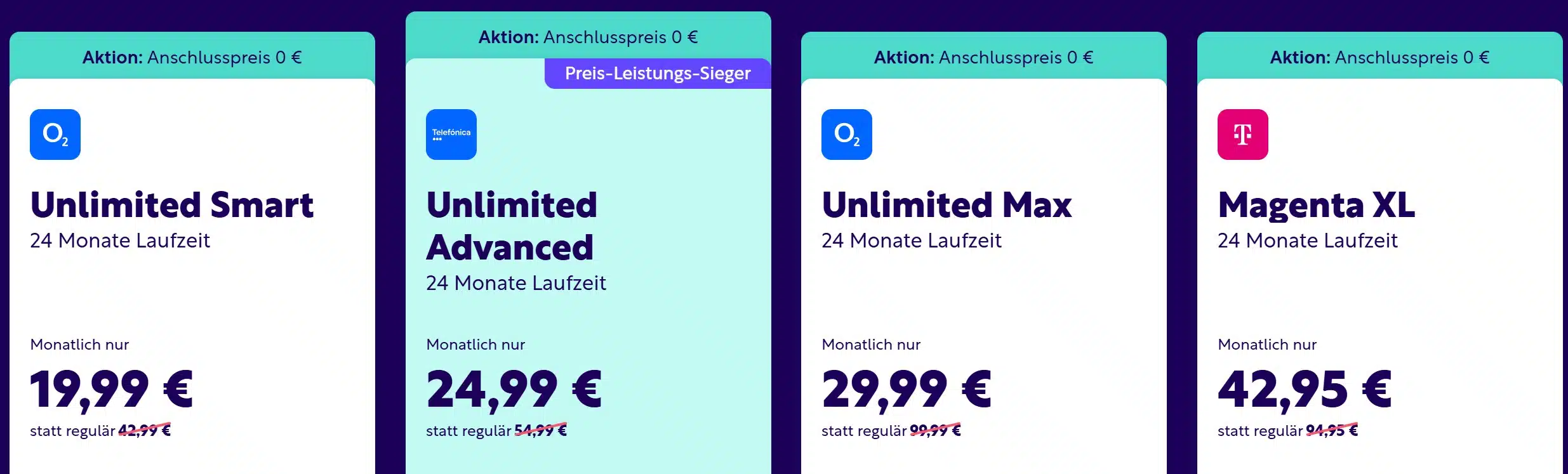
Task: Click the O2 logo on Unlimited Max card
Action: [846, 135]
